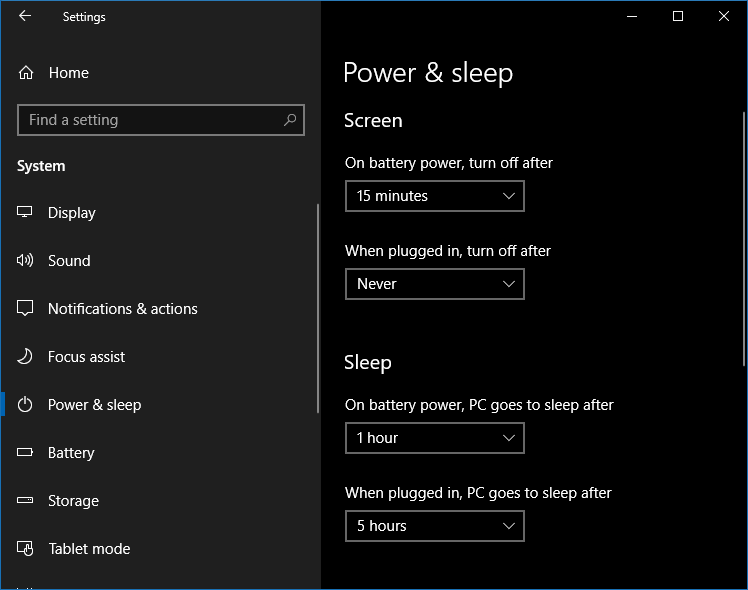The image size is (748, 590).
Task: Click the back arrow in Settings header
Action: coord(25,16)
